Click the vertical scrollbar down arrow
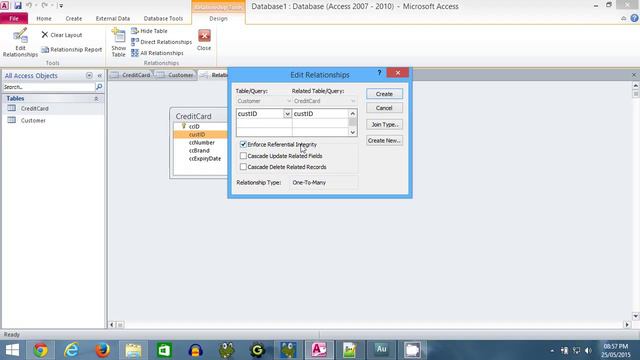 coord(635,316)
